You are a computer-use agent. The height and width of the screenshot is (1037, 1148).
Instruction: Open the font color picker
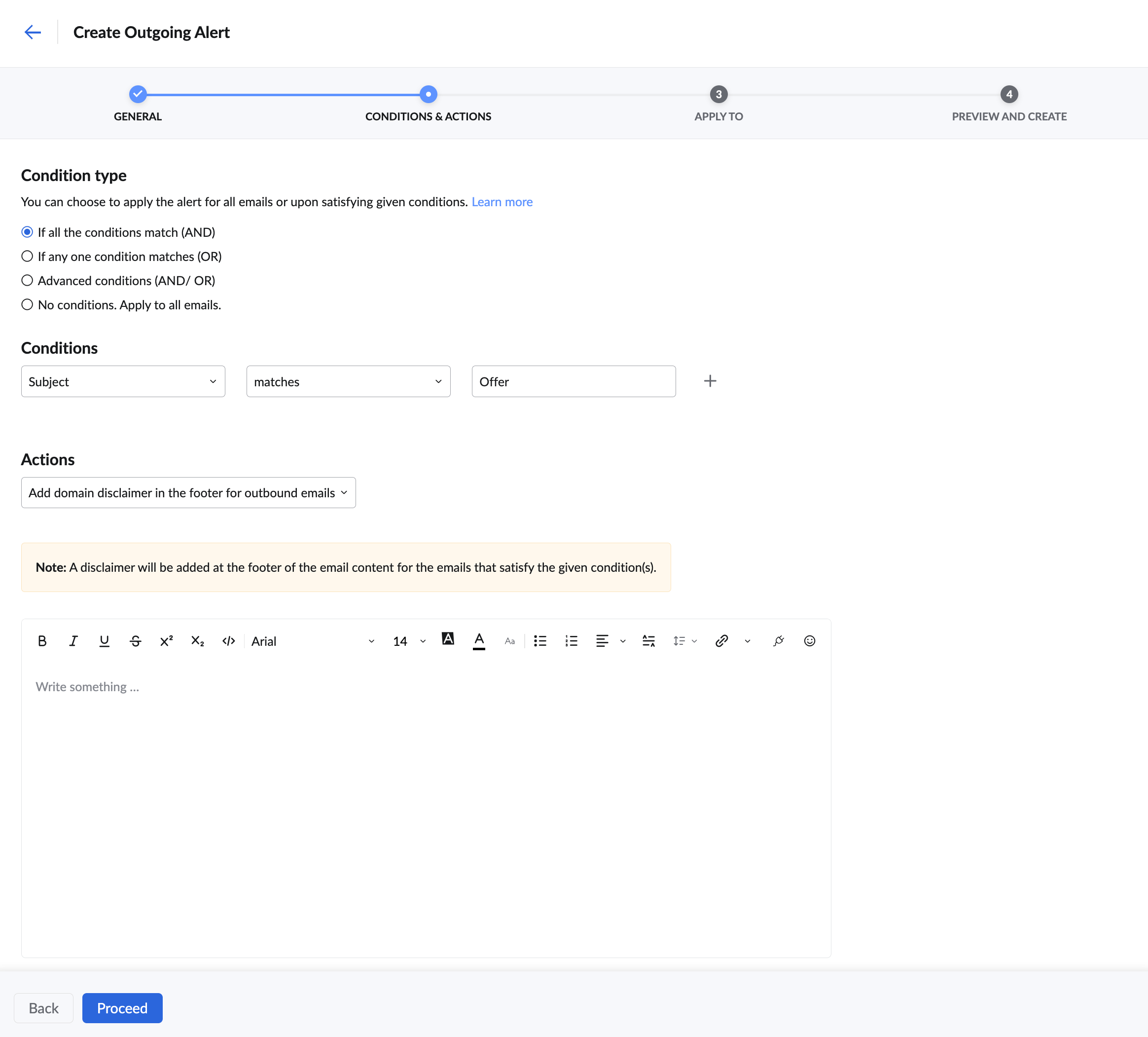point(479,641)
